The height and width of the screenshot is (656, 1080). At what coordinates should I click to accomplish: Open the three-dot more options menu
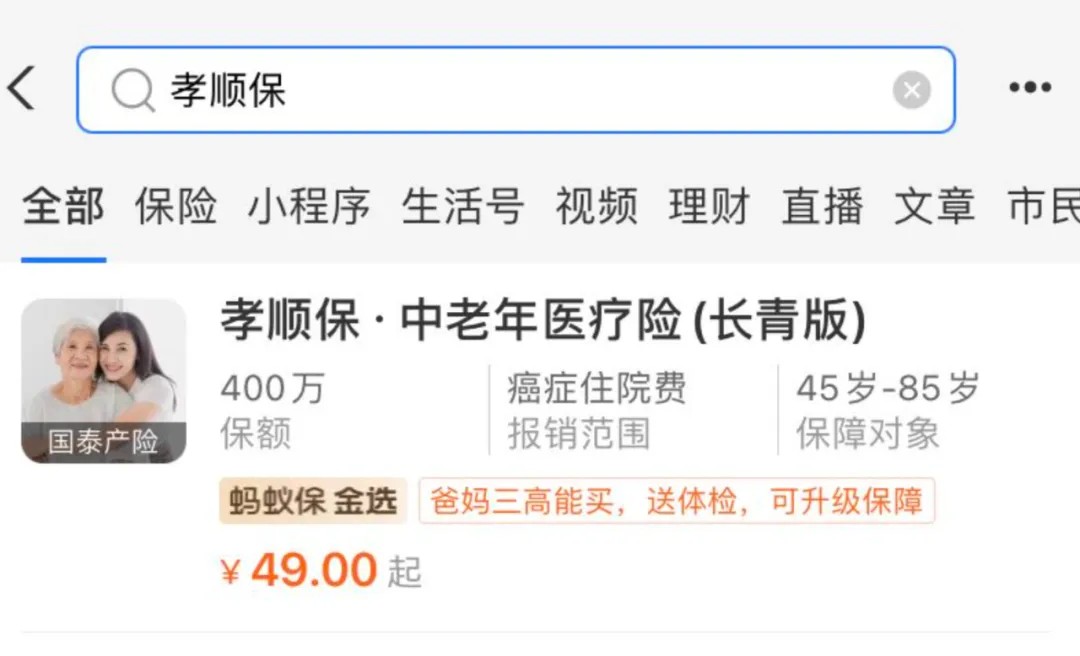(x=1030, y=88)
